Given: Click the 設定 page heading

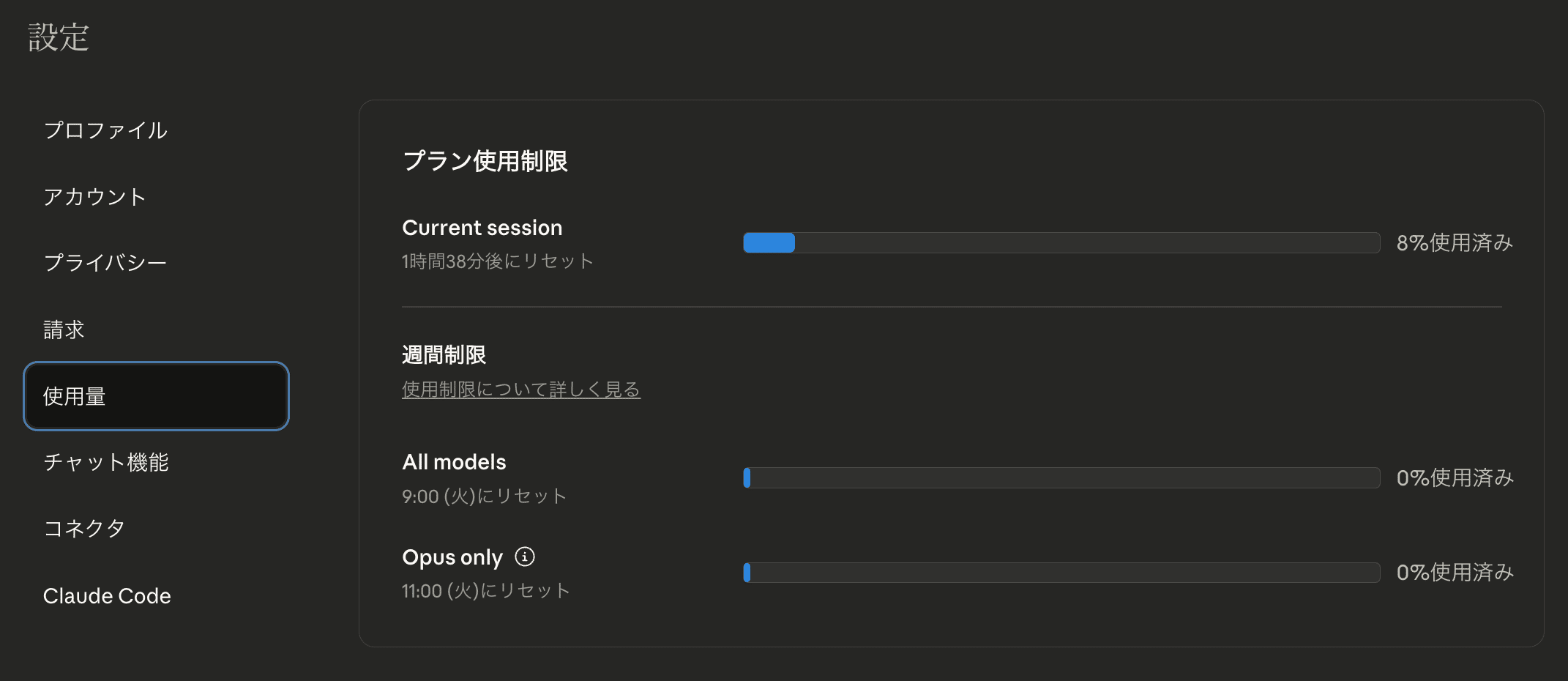Looking at the screenshot, I should coord(59,37).
